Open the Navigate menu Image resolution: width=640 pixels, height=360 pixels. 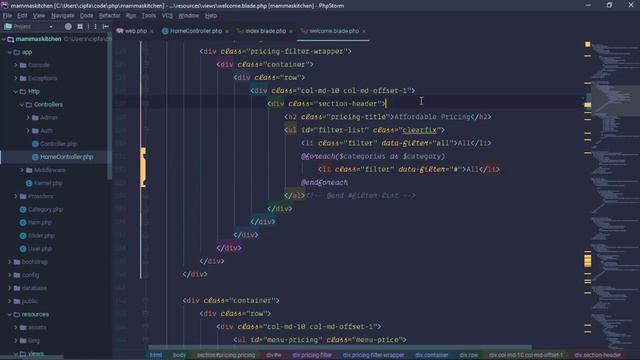63,16
